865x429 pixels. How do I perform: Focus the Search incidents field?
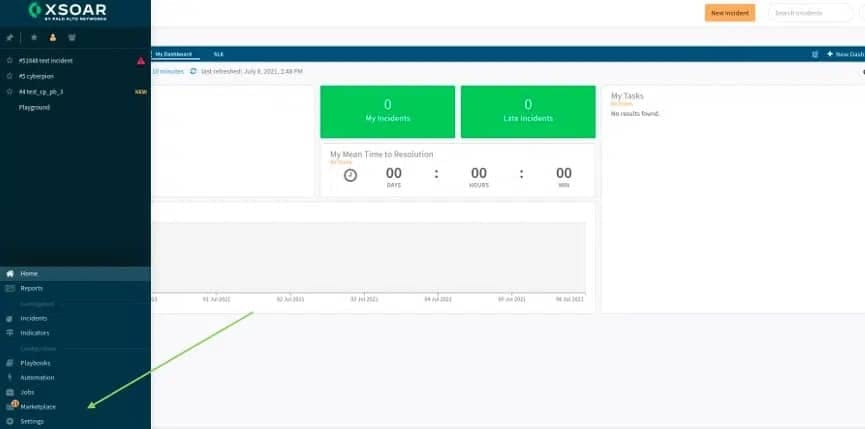(x=812, y=13)
